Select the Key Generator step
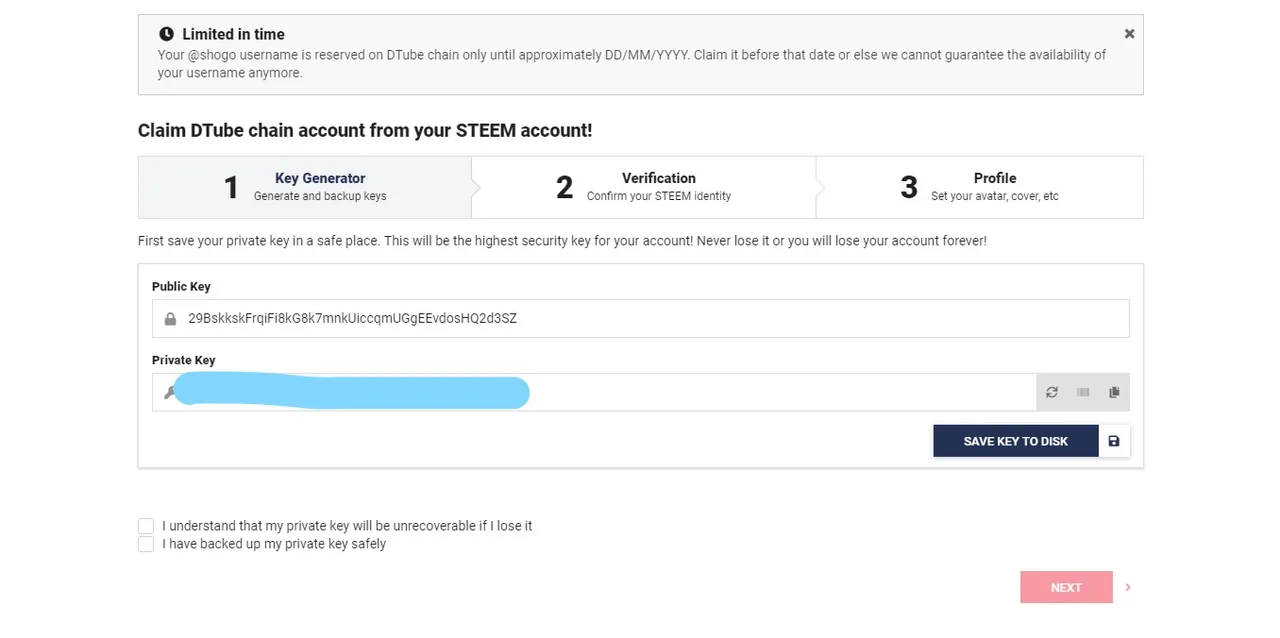 coord(305,187)
